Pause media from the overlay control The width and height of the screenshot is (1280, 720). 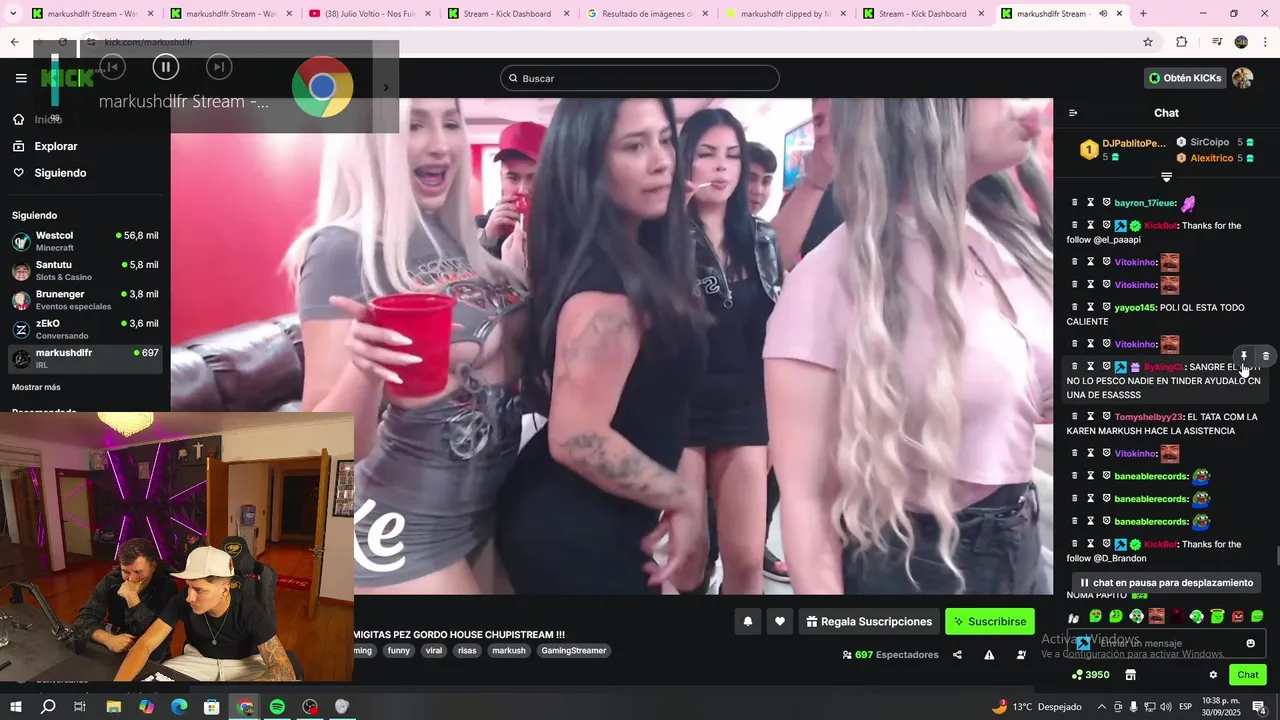[x=165, y=67]
